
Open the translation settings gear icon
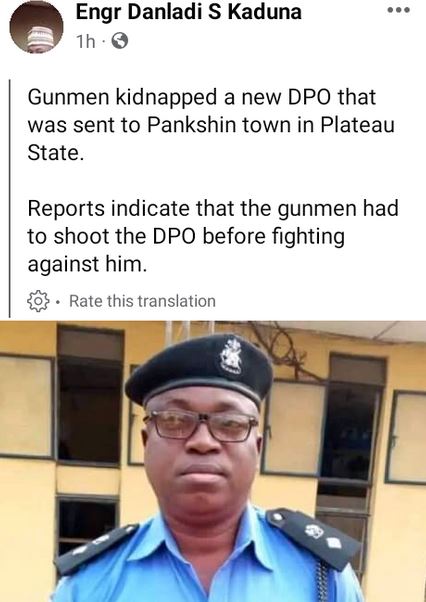pos(38,301)
